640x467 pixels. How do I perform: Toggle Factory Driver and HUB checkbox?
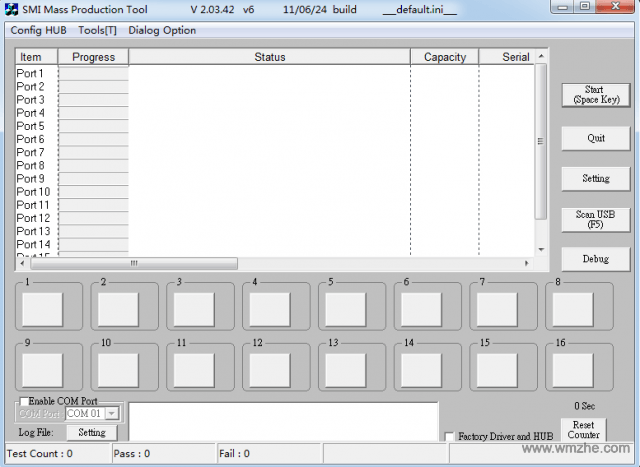point(449,437)
